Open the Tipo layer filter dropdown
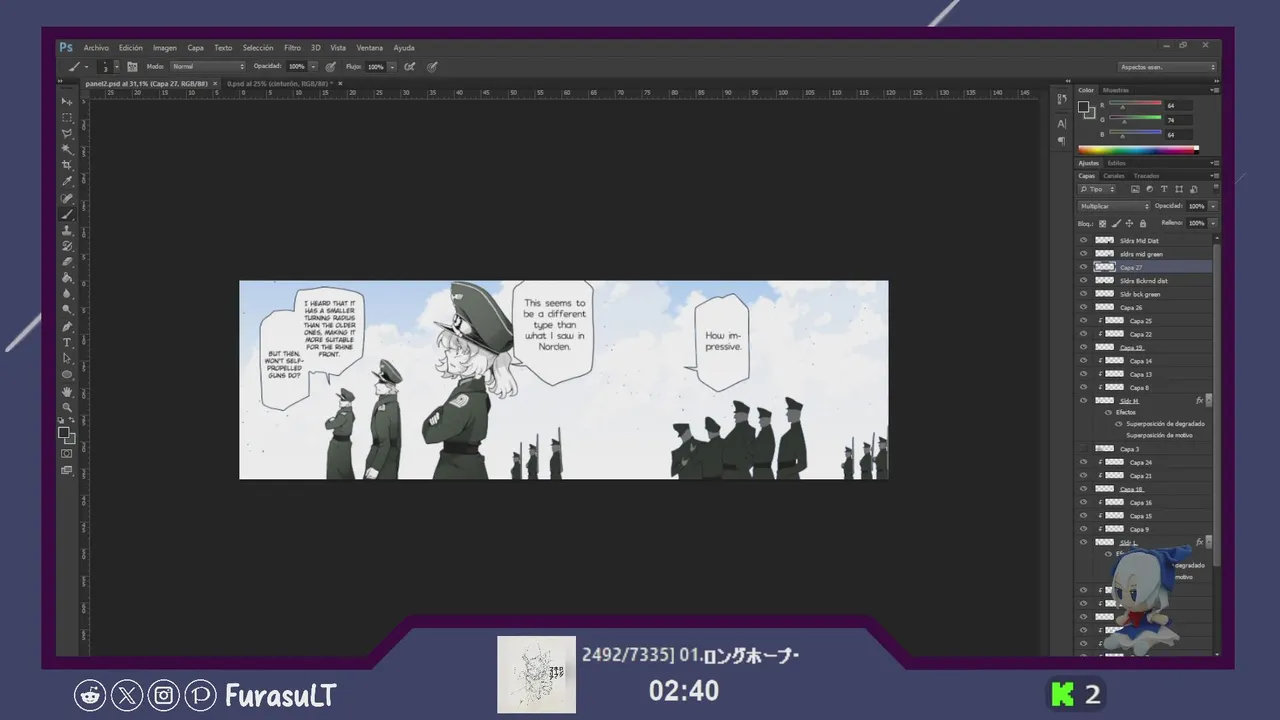Image resolution: width=1280 pixels, height=720 pixels. click(x=1096, y=189)
